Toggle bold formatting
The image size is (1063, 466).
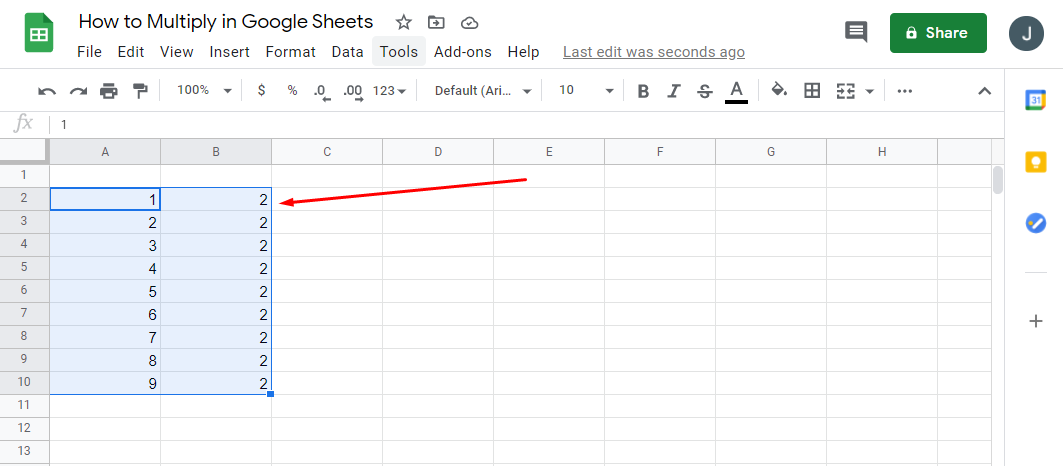[643, 91]
